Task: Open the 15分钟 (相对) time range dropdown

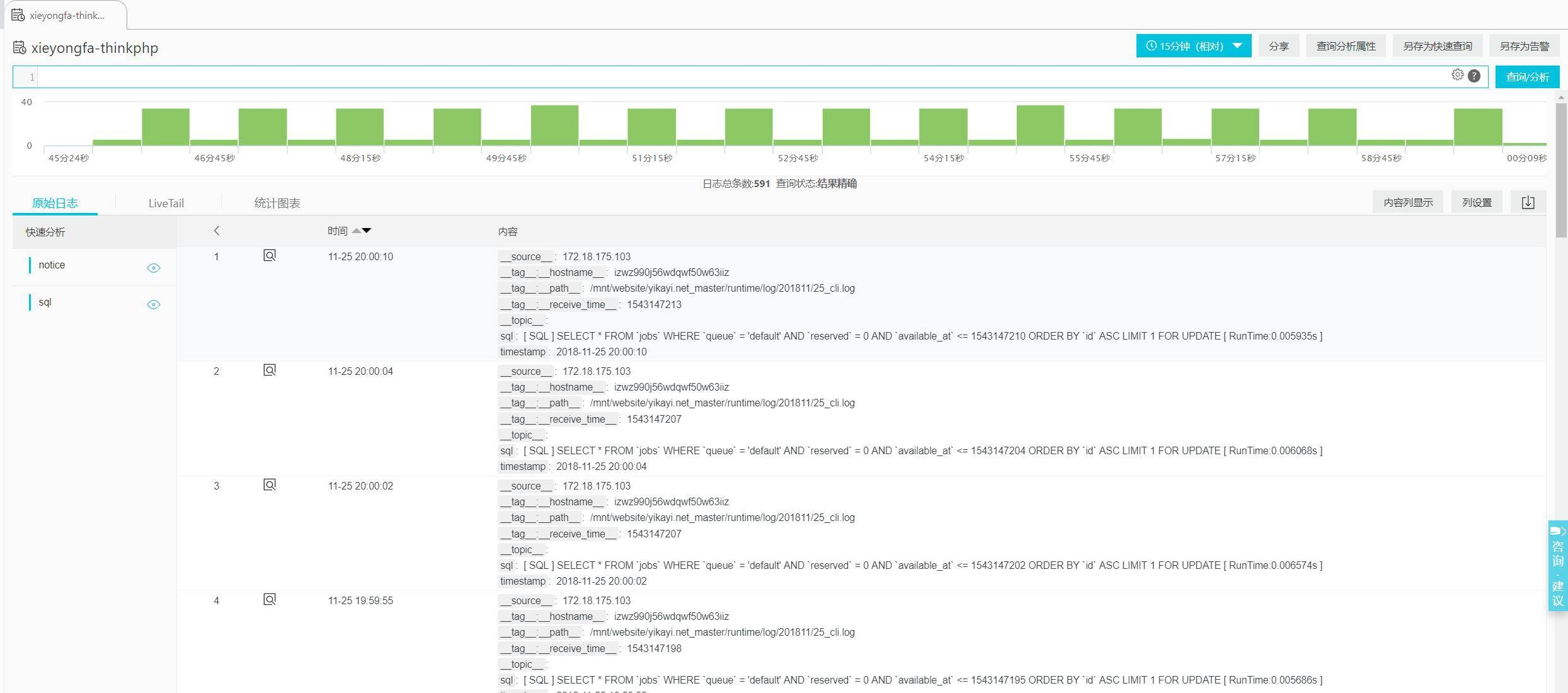Action: tap(1193, 46)
